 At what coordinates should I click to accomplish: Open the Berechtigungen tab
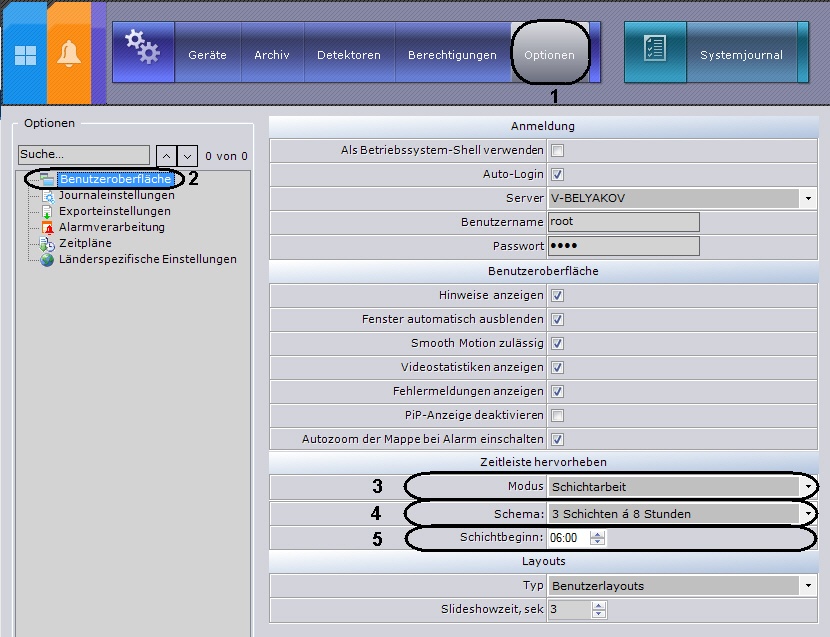(452, 55)
